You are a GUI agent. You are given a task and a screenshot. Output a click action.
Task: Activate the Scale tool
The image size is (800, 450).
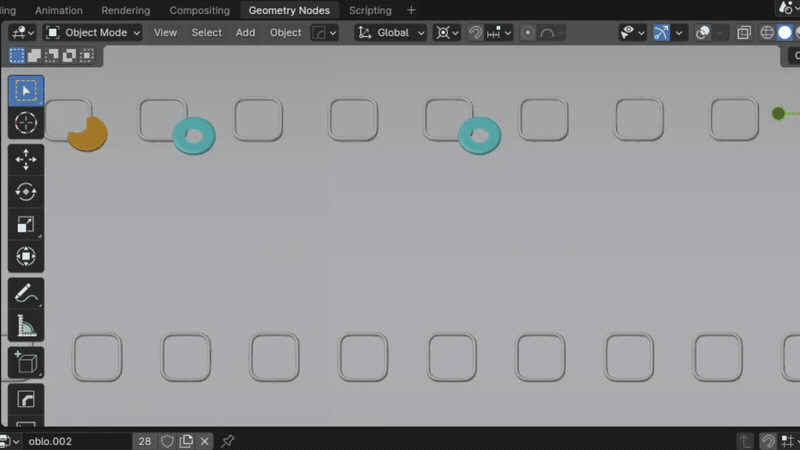pos(26,224)
